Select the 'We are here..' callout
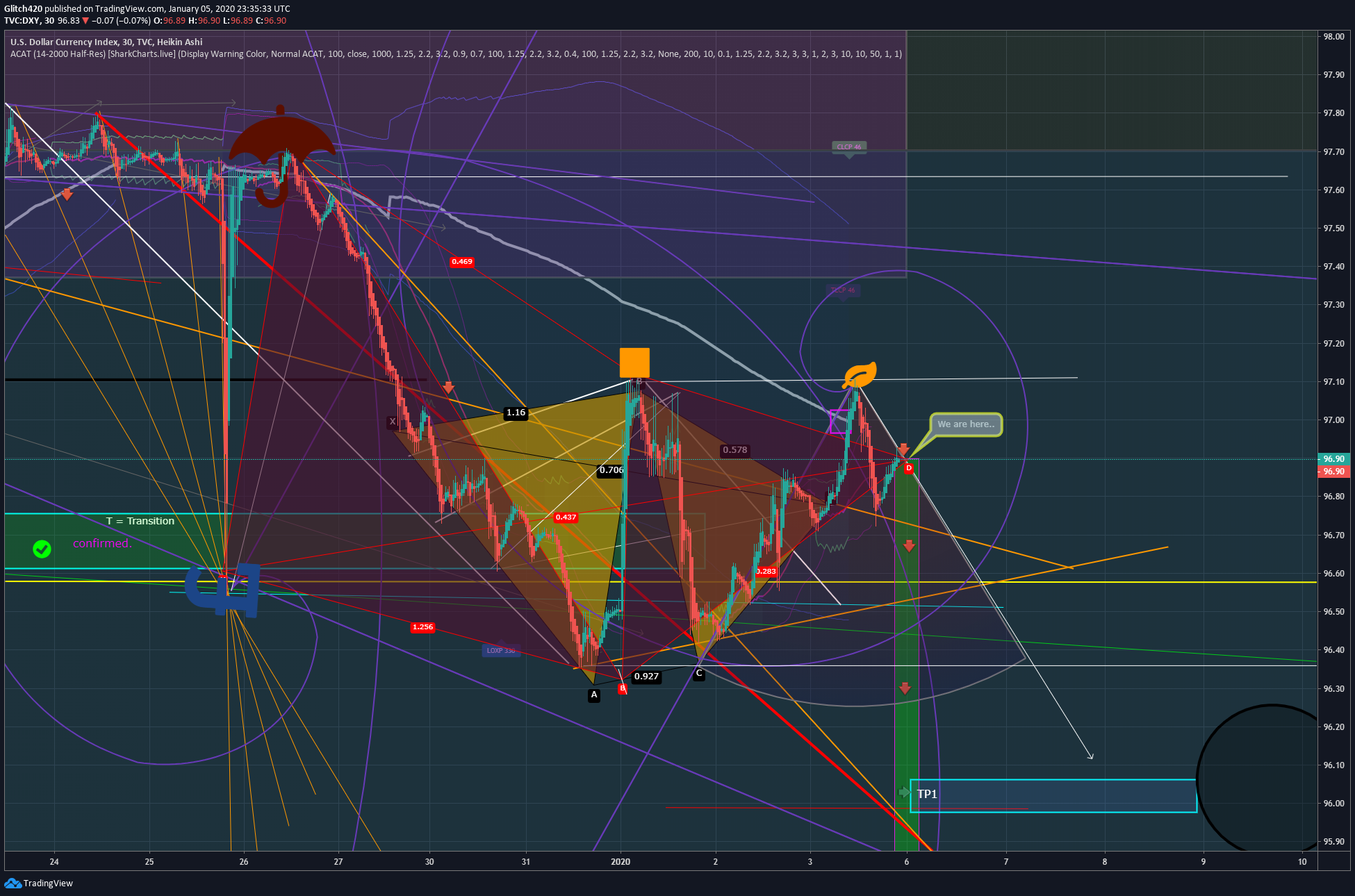Viewport: 1355px width, 896px height. 966,424
